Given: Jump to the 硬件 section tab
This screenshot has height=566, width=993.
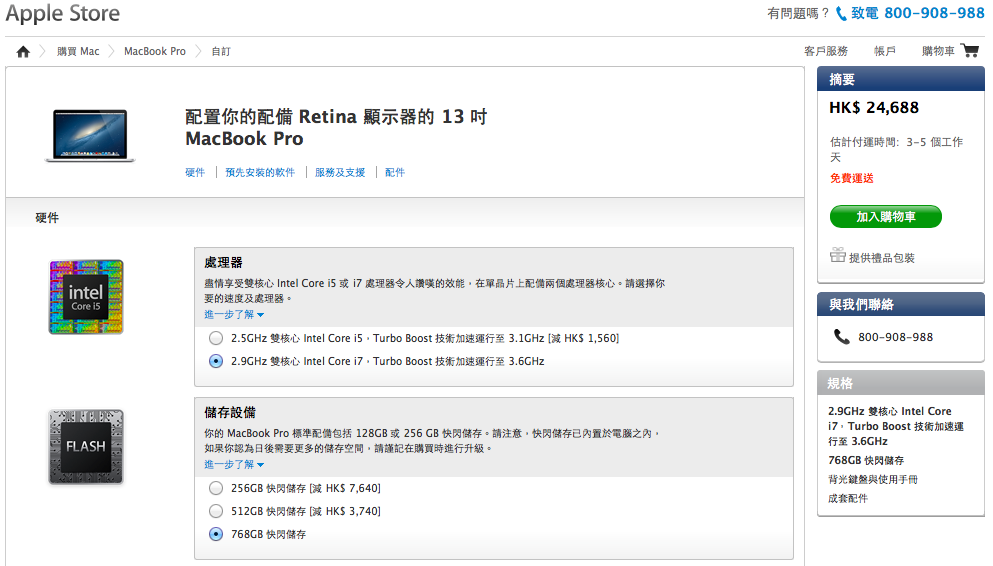Looking at the screenshot, I should click(x=195, y=172).
